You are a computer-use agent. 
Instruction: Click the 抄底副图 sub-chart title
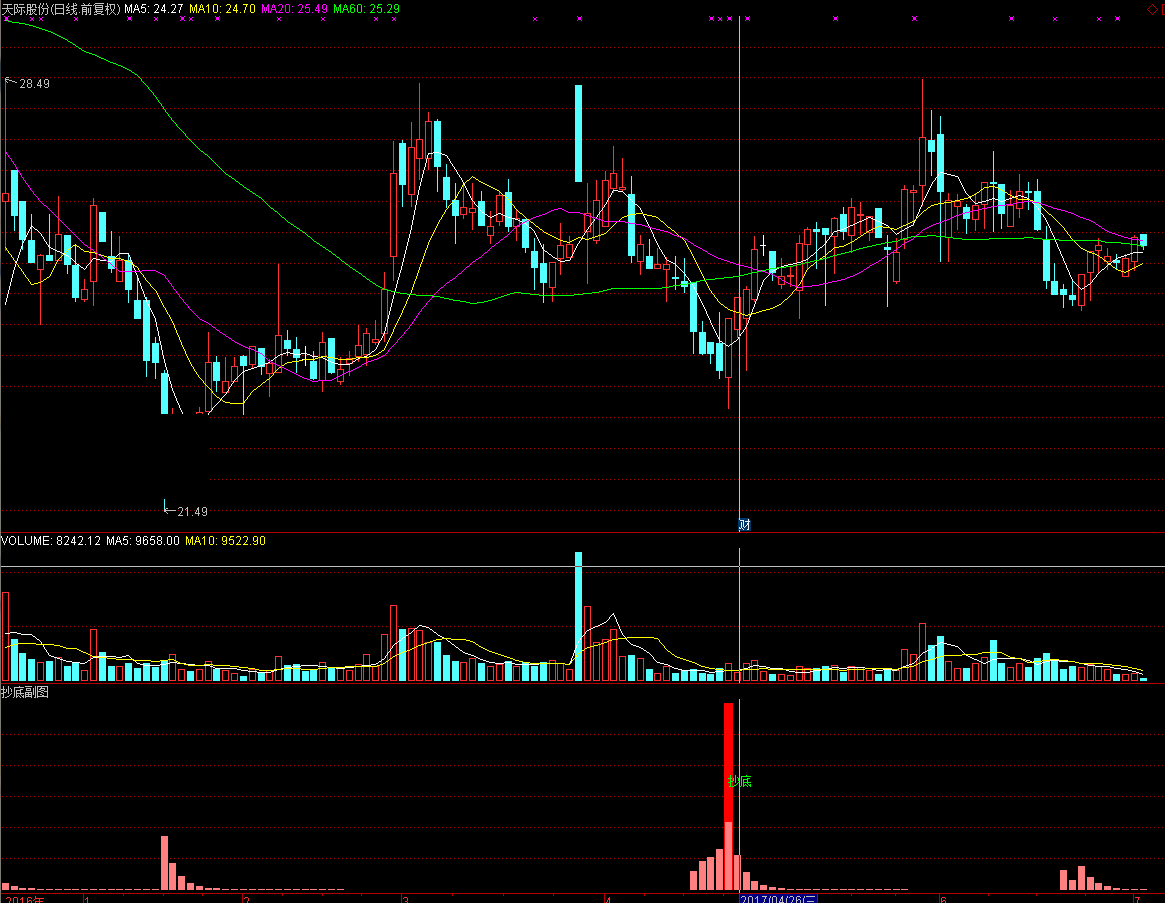pyautogui.click(x=25, y=692)
